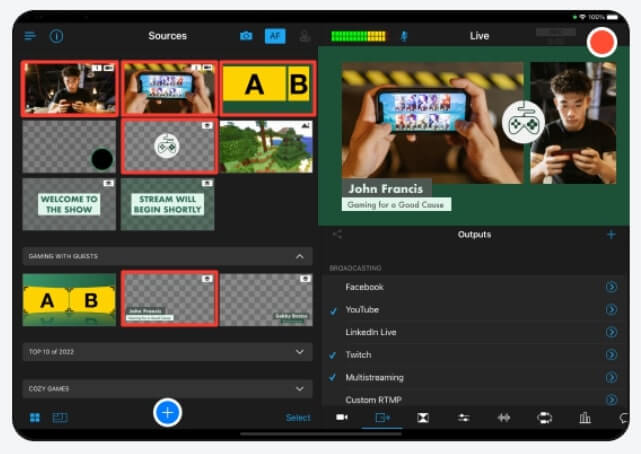Enable the LinkedIn Live output

click(474, 332)
